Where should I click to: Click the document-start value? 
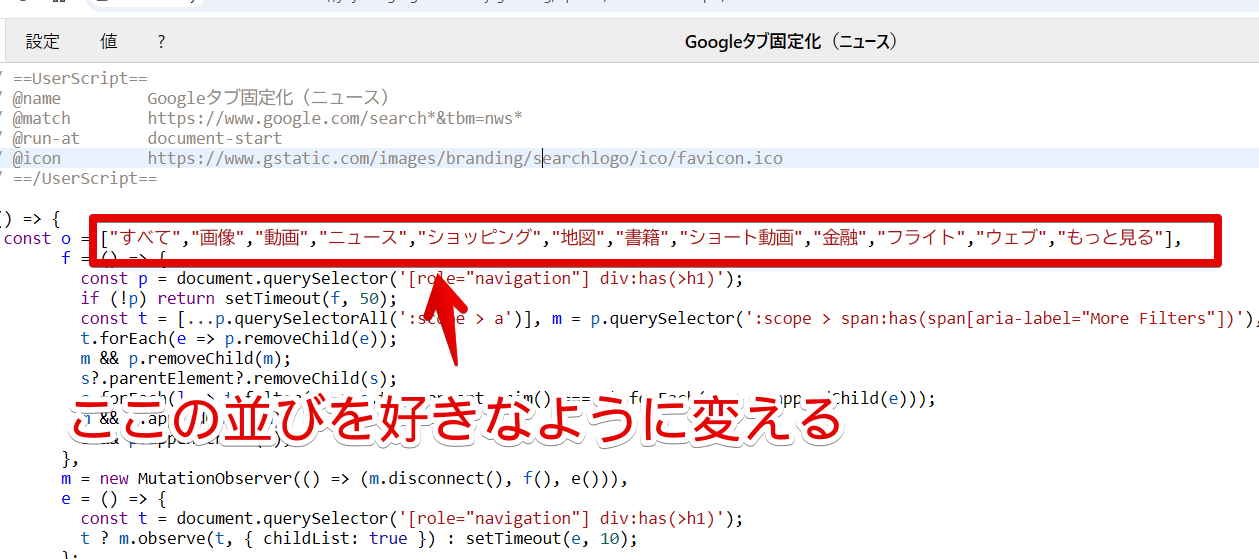click(x=215, y=138)
